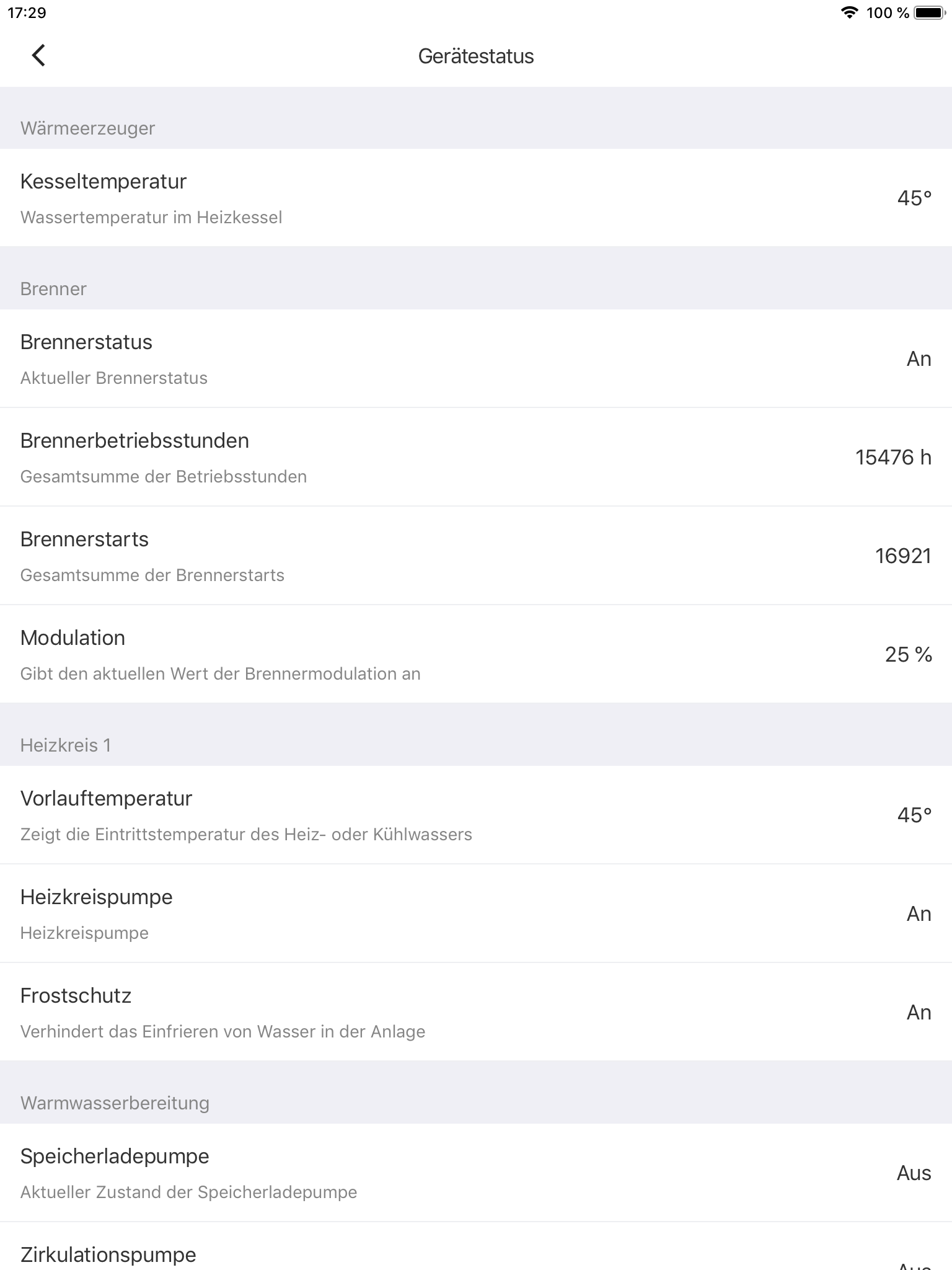Tap the battery indicator icon
The image size is (952, 1270).
coord(929,12)
